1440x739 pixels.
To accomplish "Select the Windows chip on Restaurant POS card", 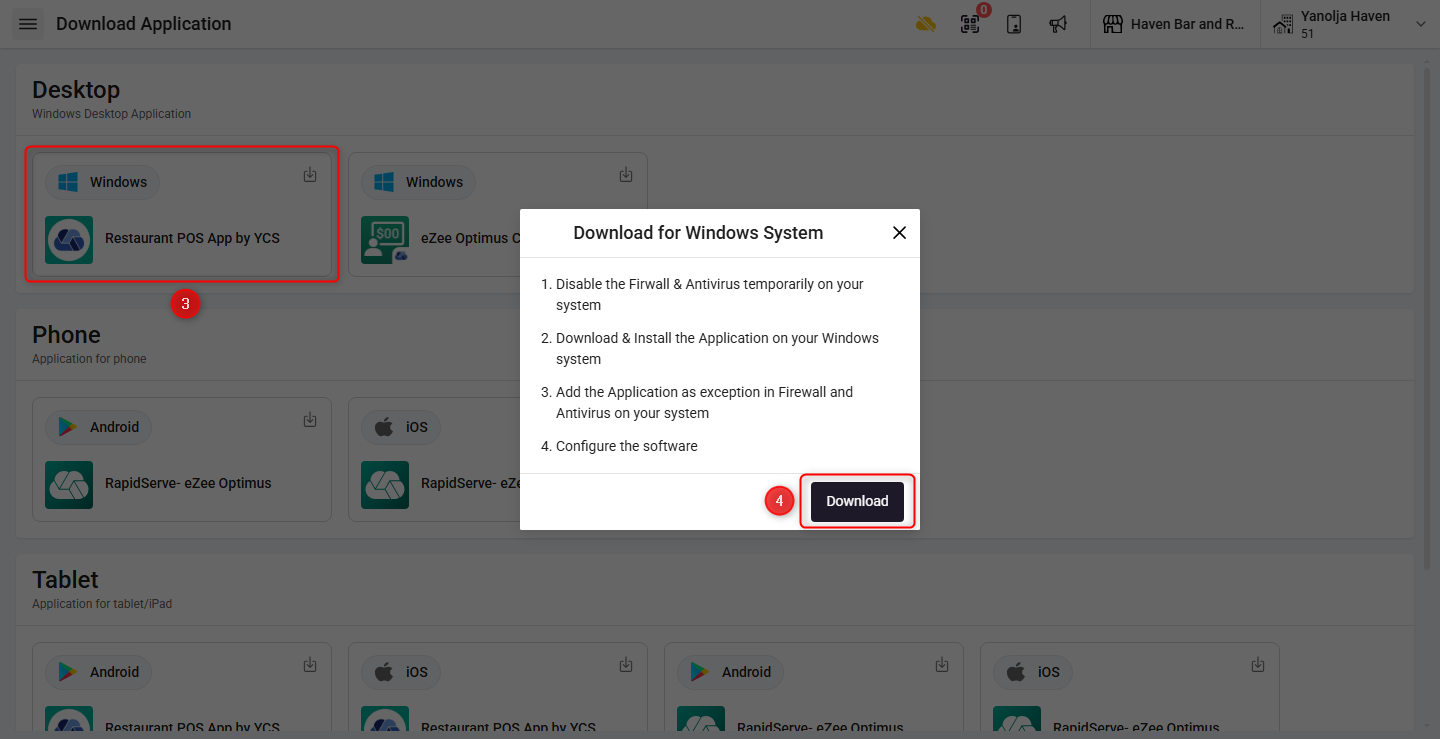I will pos(102,182).
